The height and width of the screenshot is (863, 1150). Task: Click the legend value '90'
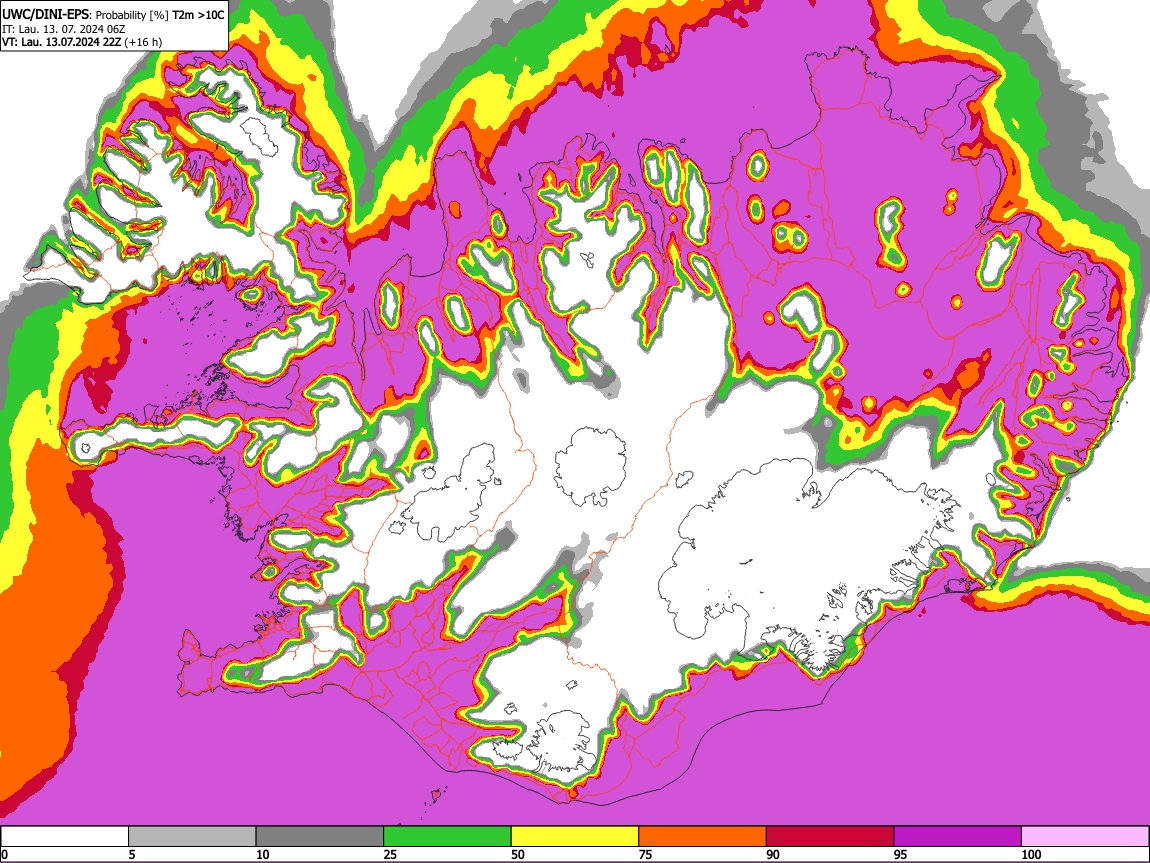click(x=773, y=854)
